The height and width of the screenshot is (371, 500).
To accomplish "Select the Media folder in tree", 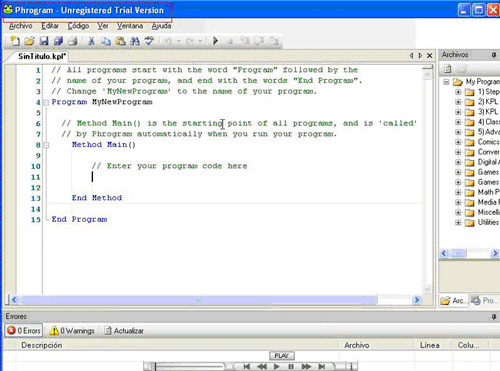I will click(x=488, y=202).
